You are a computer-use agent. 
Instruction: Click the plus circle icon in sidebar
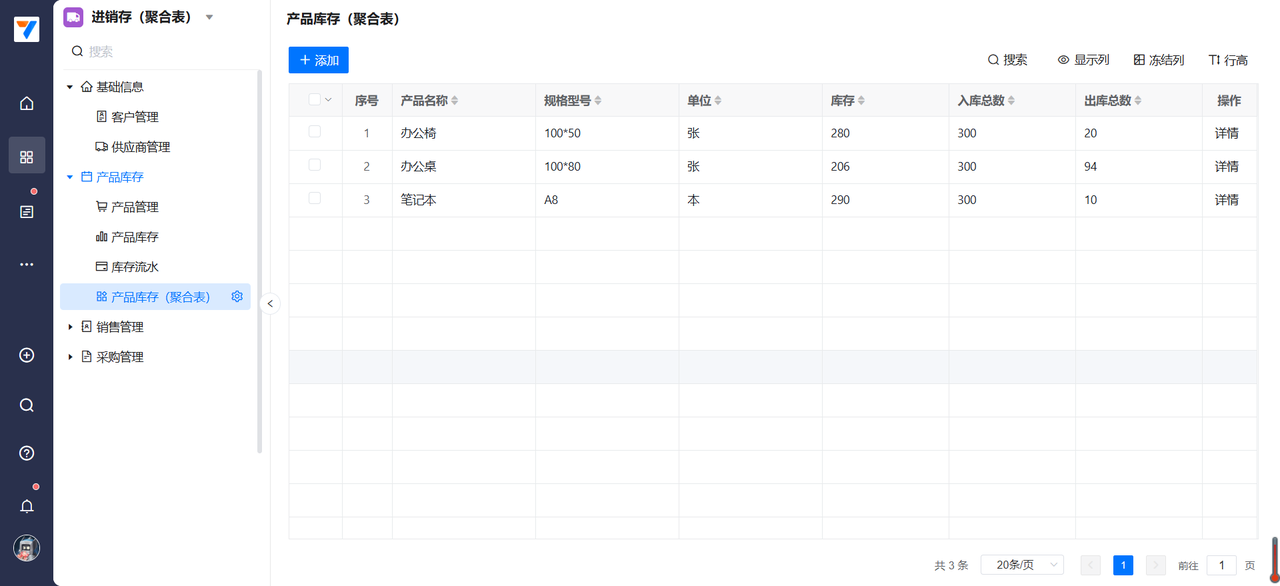[x=27, y=356]
